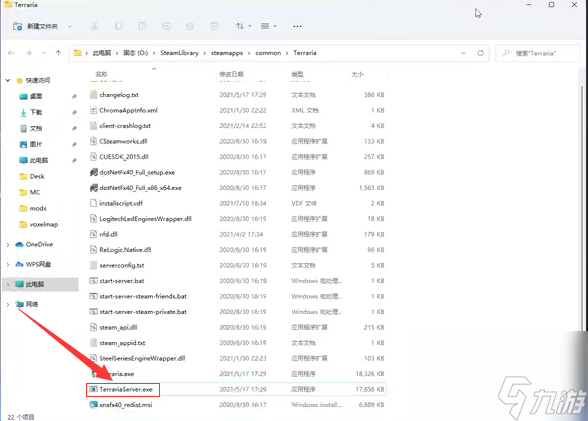The image size is (588, 421).
Task: Select the CSteamworks.dll file icon
Action: (x=93, y=141)
